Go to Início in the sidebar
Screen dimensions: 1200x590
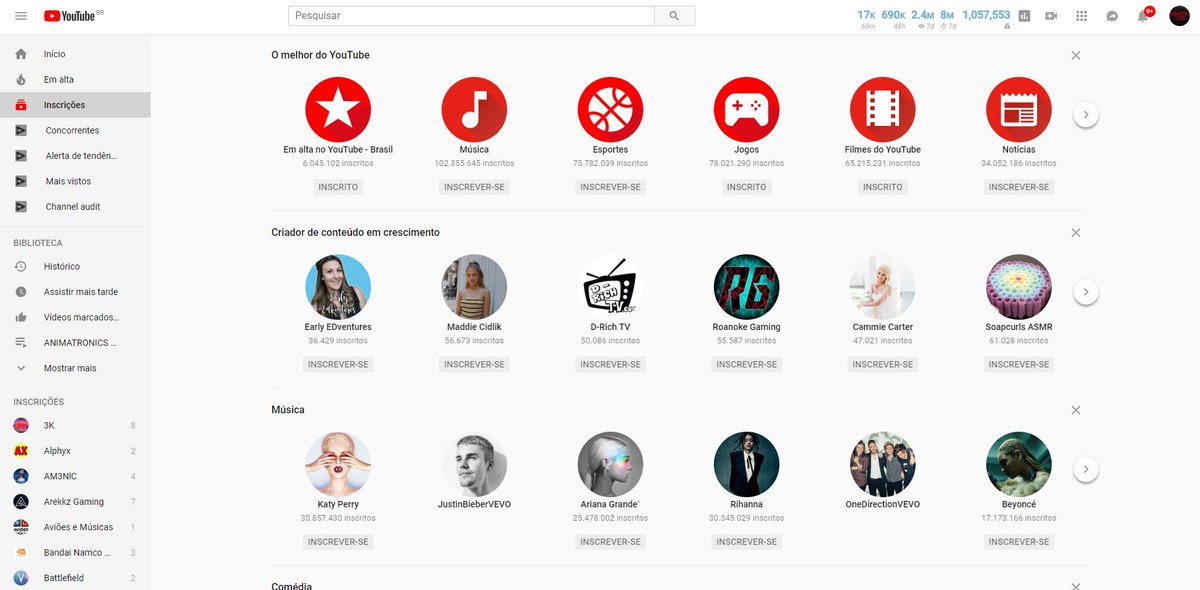pos(75,54)
